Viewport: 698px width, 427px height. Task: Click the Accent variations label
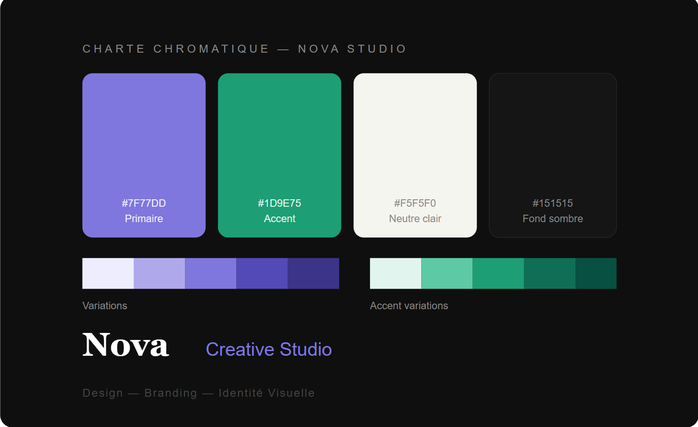[409, 305]
